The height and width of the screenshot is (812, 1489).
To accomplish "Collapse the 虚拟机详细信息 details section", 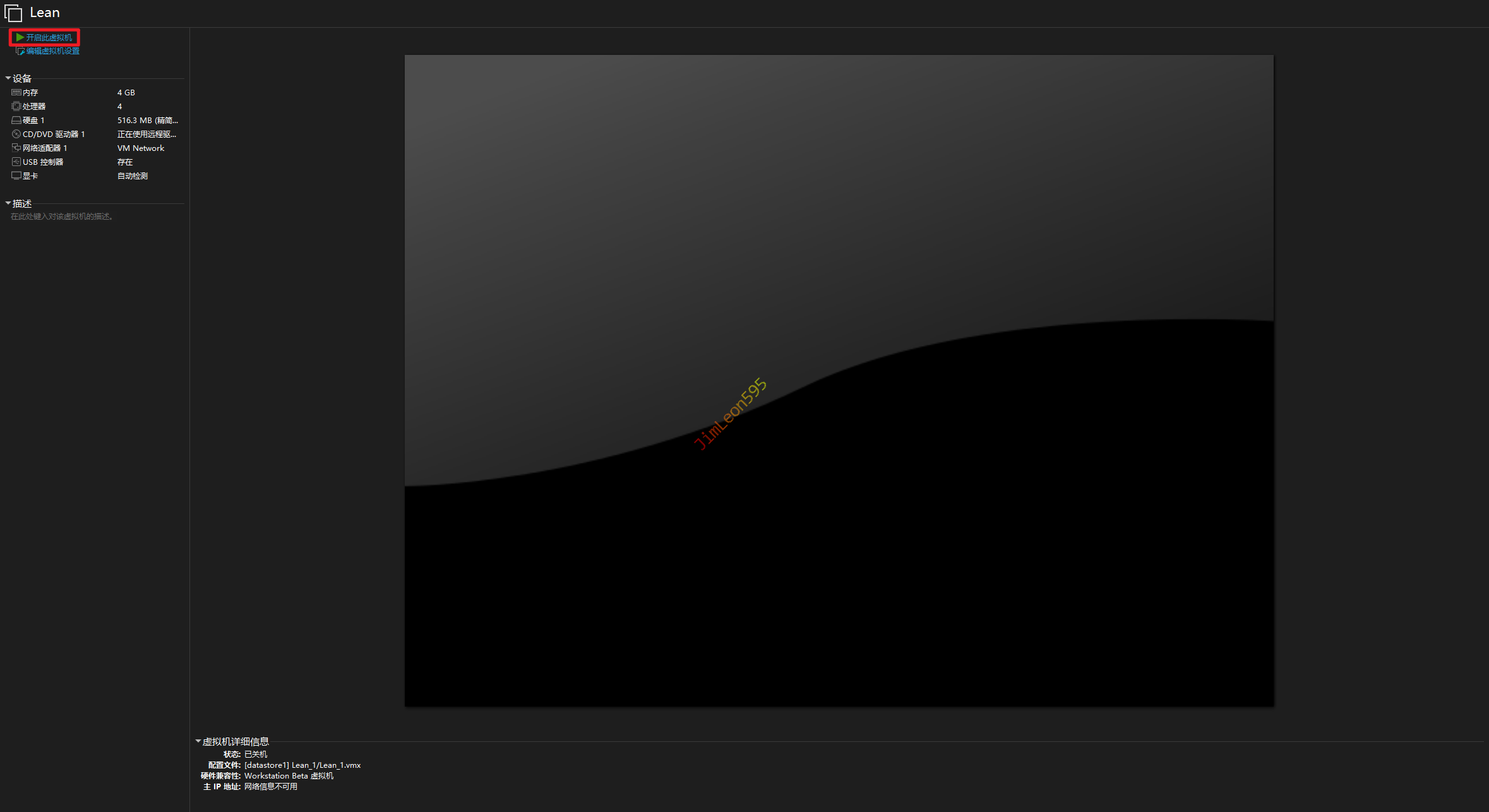I will coord(198,741).
